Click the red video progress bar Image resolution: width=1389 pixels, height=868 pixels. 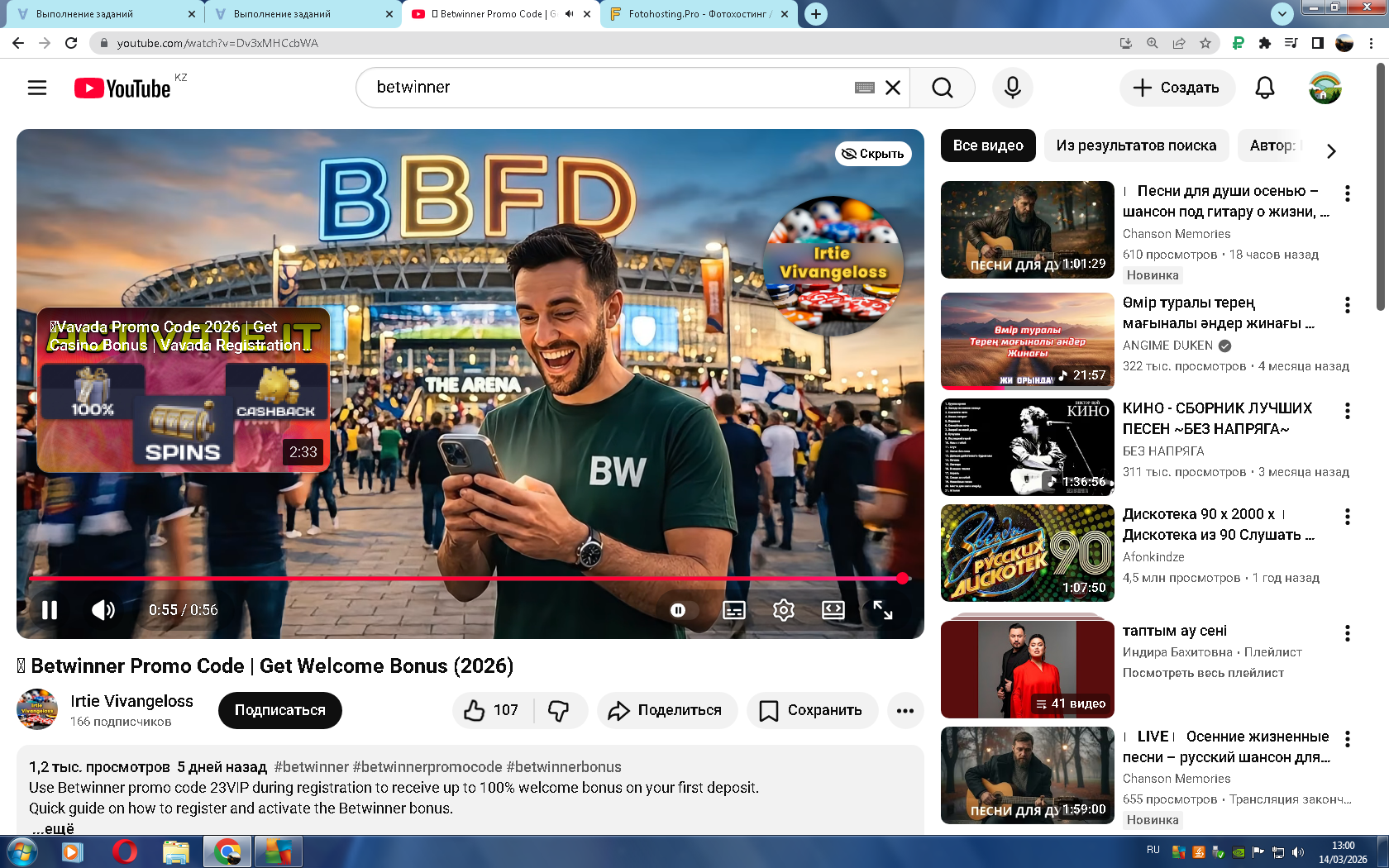click(x=463, y=579)
